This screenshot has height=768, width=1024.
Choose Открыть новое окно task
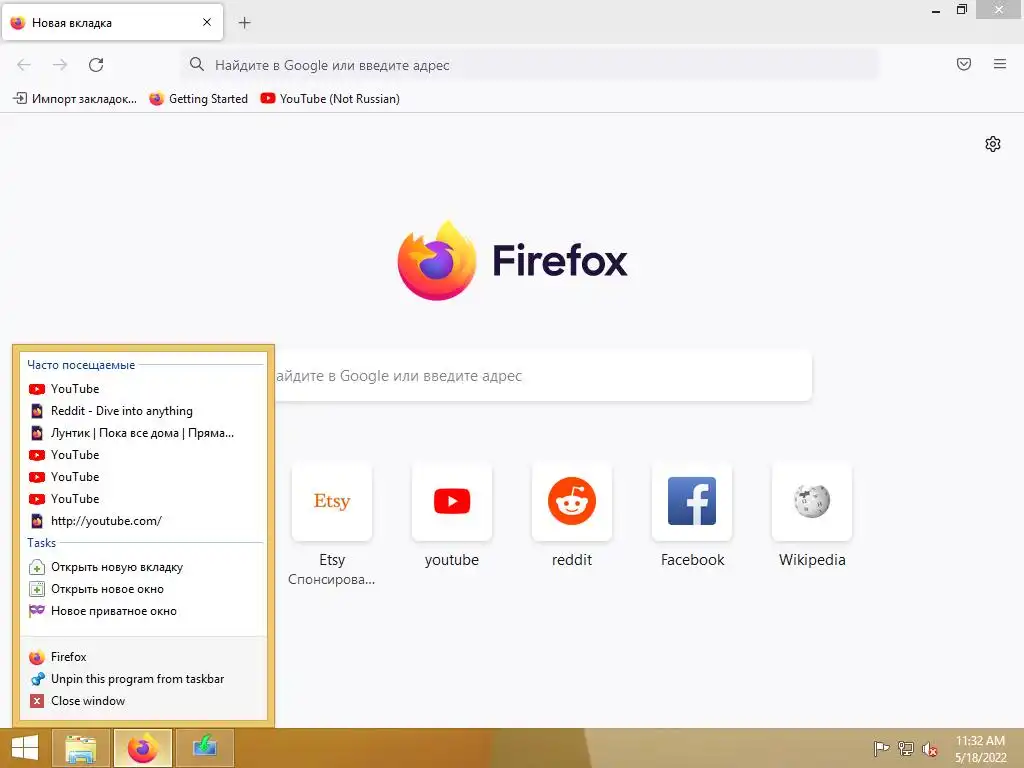(x=143, y=589)
